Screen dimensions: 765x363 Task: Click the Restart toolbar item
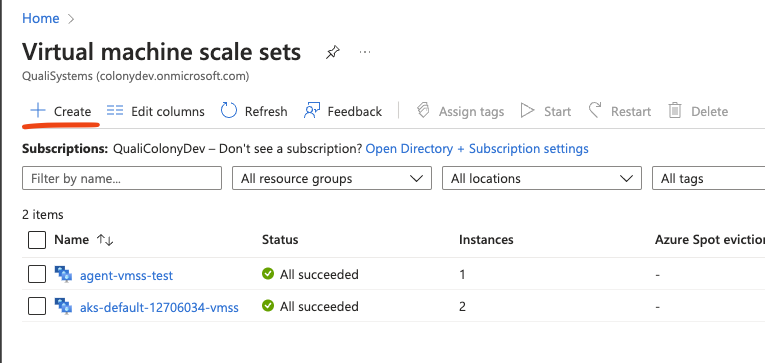coord(620,111)
